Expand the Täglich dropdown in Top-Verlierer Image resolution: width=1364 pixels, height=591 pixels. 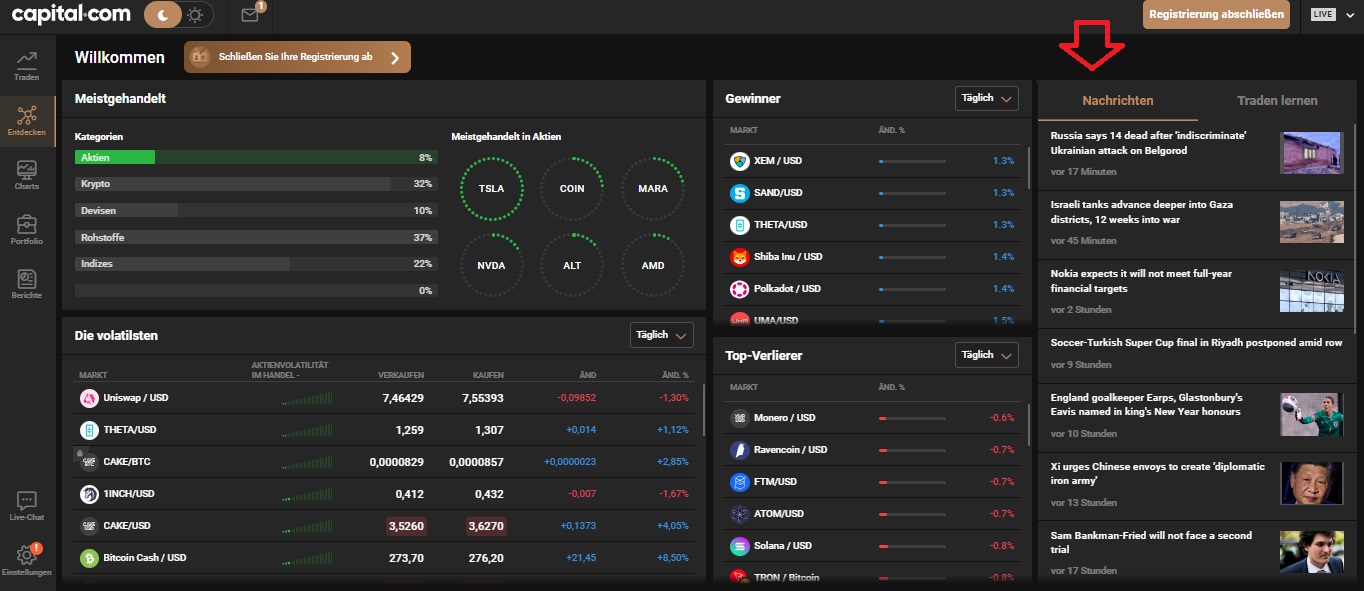[987, 355]
